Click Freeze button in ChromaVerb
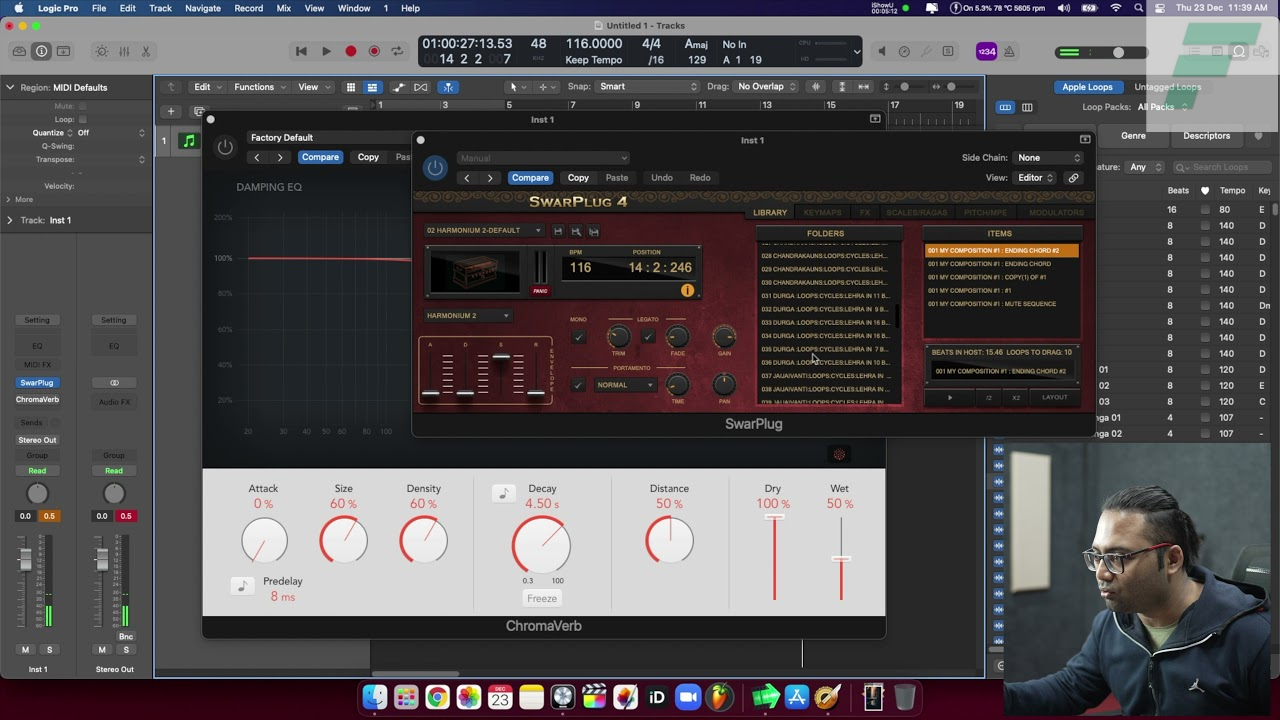 pyautogui.click(x=542, y=598)
